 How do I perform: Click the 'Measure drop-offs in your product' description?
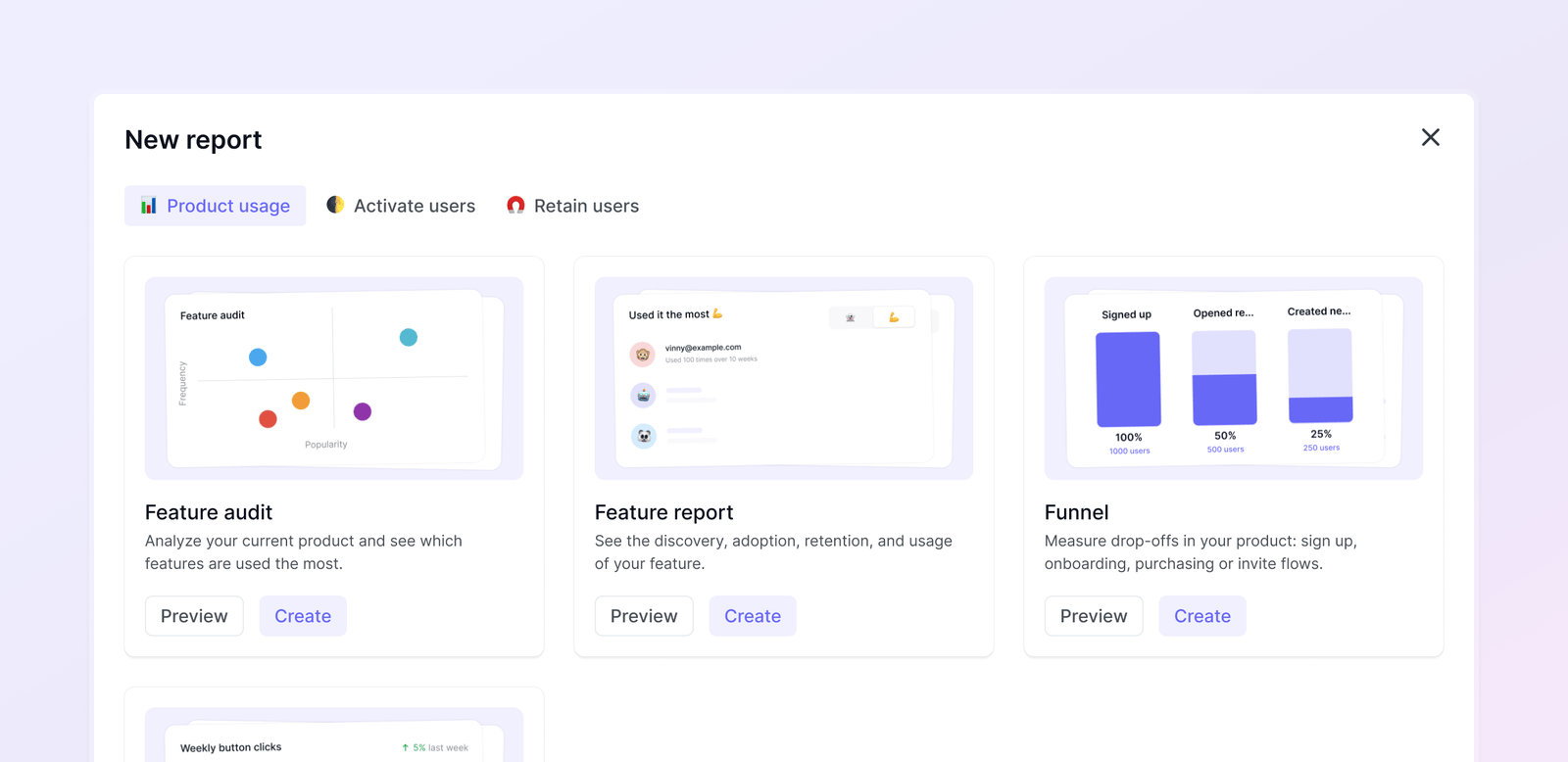[x=1200, y=552]
